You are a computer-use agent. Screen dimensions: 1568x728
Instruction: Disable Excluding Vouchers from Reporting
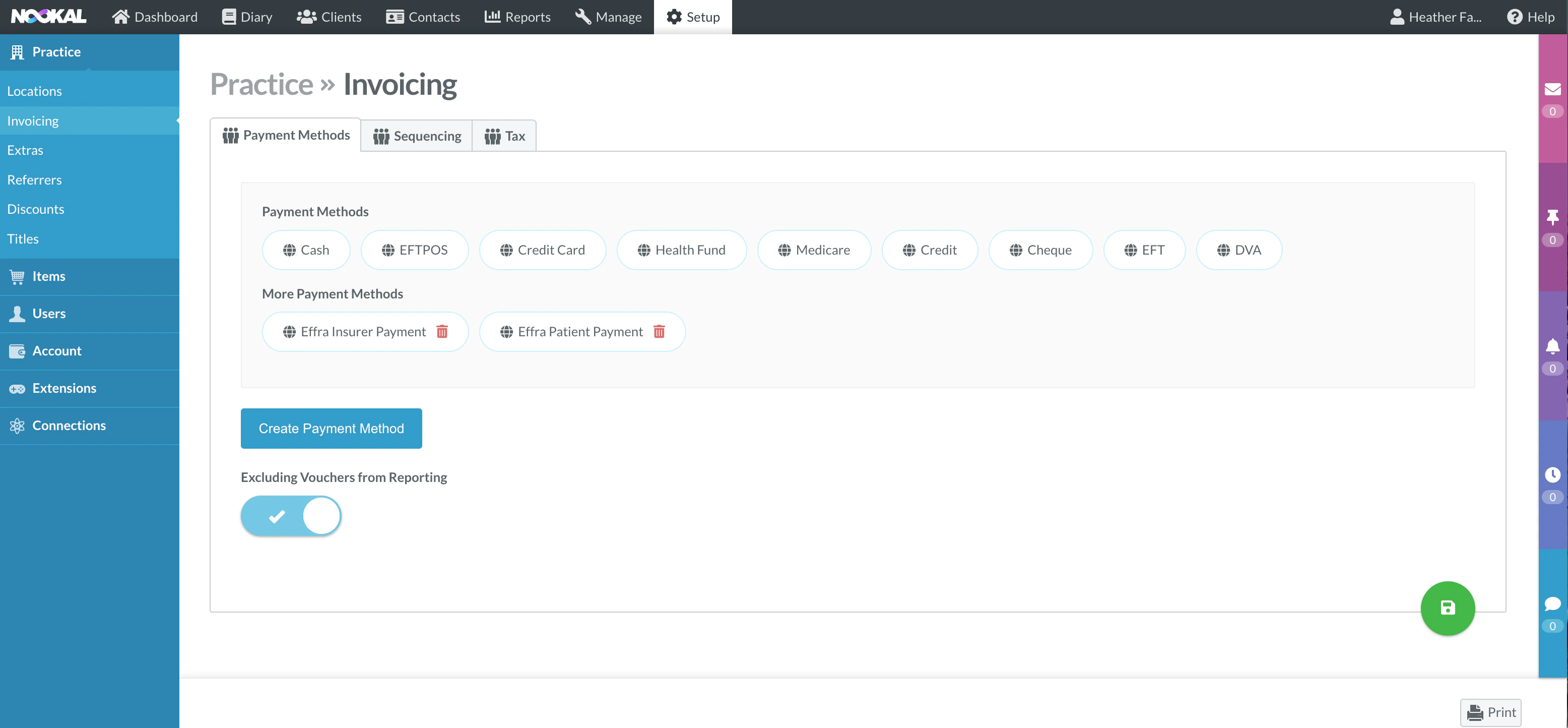point(291,515)
